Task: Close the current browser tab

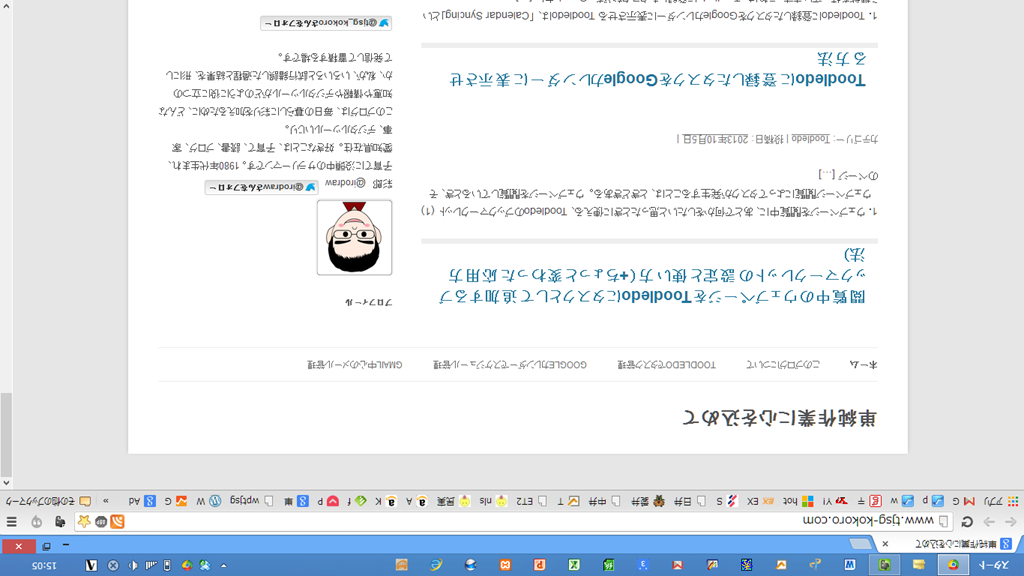Action: click(885, 544)
